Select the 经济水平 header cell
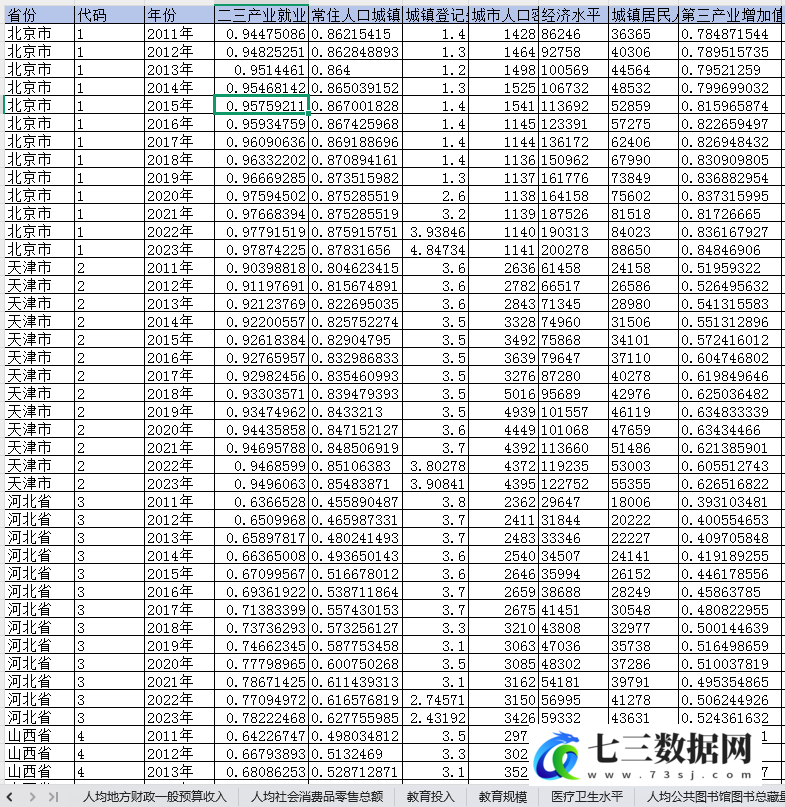This screenshot has width=785, height=807. click(573, 15)
